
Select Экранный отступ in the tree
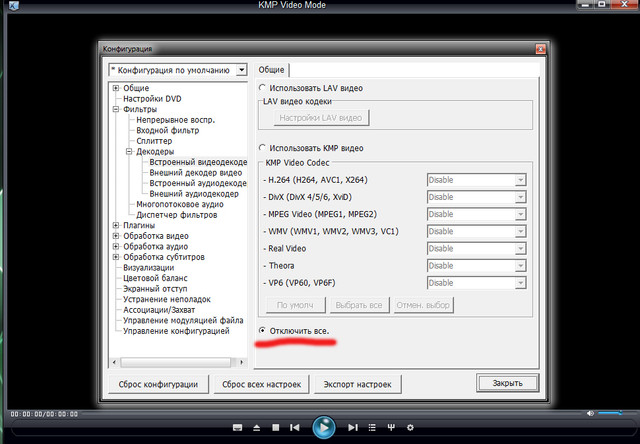(x=155, y=289)
